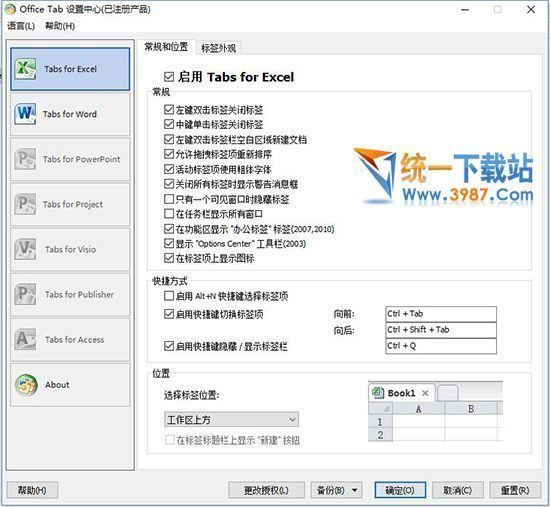Switch to the 标签外观 tab
Viewport: 550px width, 507px height.
(219, 48)
